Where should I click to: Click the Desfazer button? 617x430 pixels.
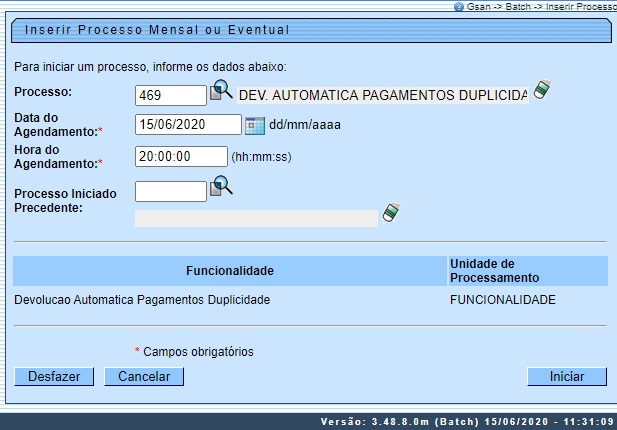[54, 376]
